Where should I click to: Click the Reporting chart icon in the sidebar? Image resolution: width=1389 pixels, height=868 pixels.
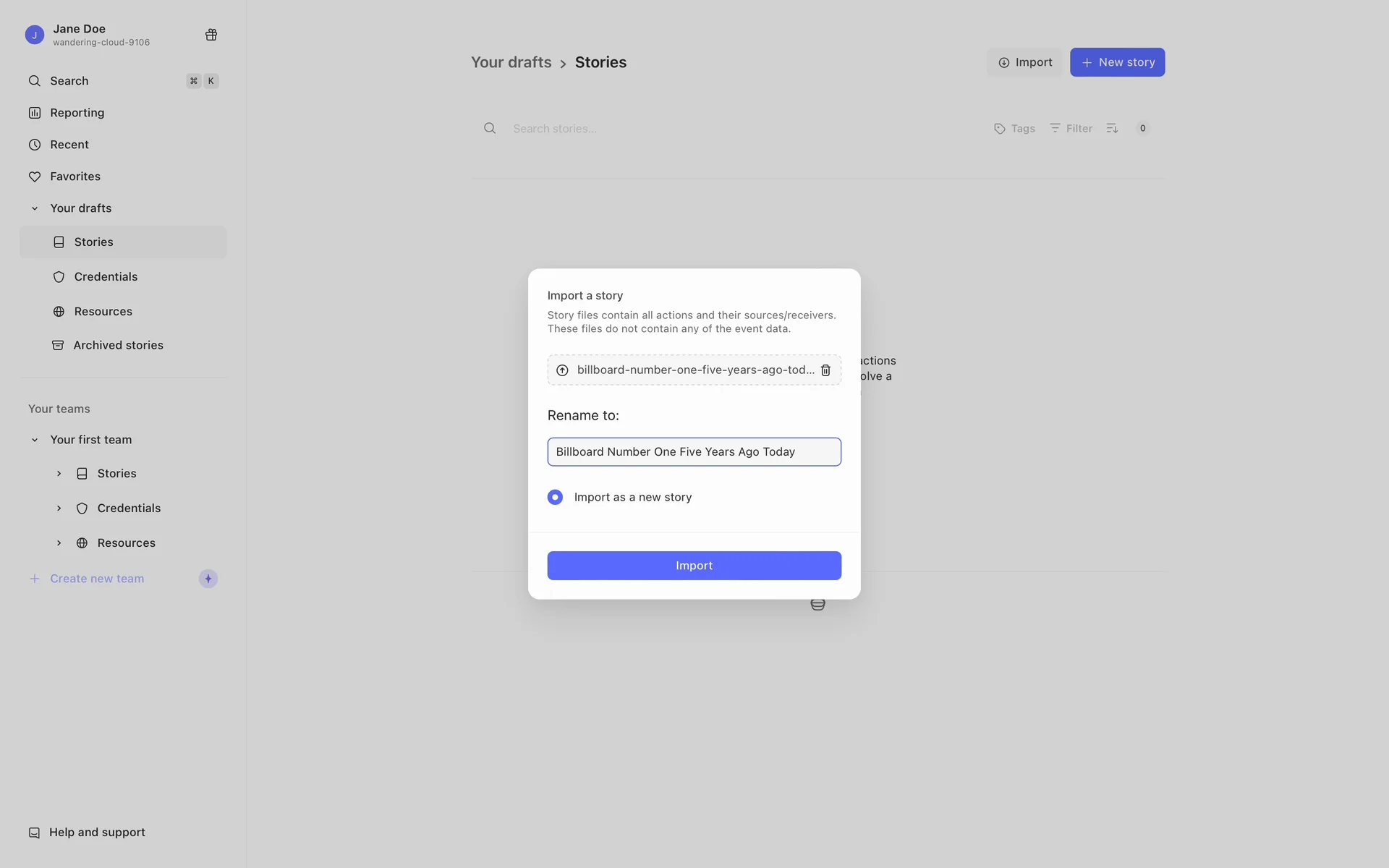(x=34, y=113)
